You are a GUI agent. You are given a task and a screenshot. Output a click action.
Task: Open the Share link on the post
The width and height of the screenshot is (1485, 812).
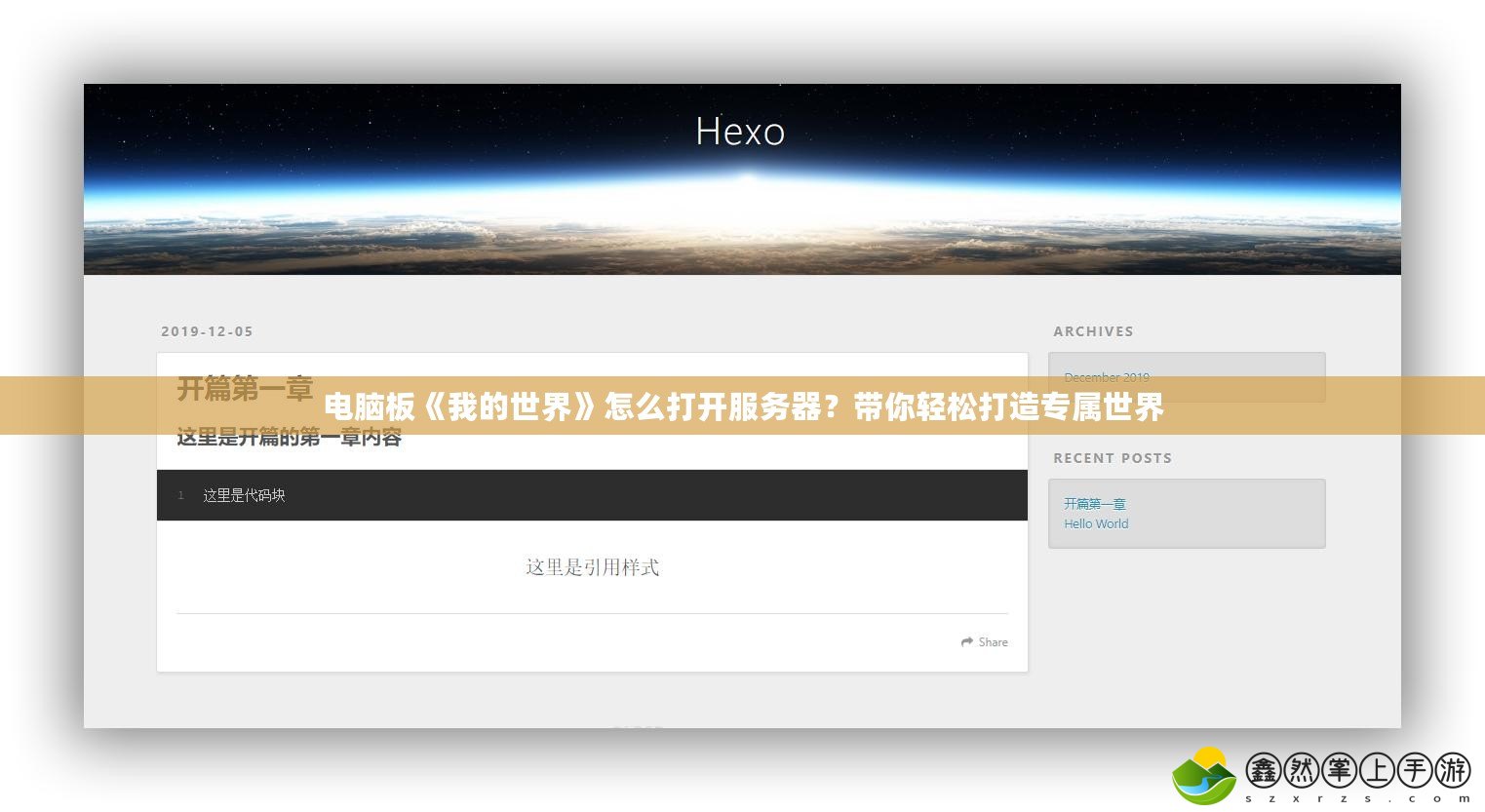coord(985,642)
